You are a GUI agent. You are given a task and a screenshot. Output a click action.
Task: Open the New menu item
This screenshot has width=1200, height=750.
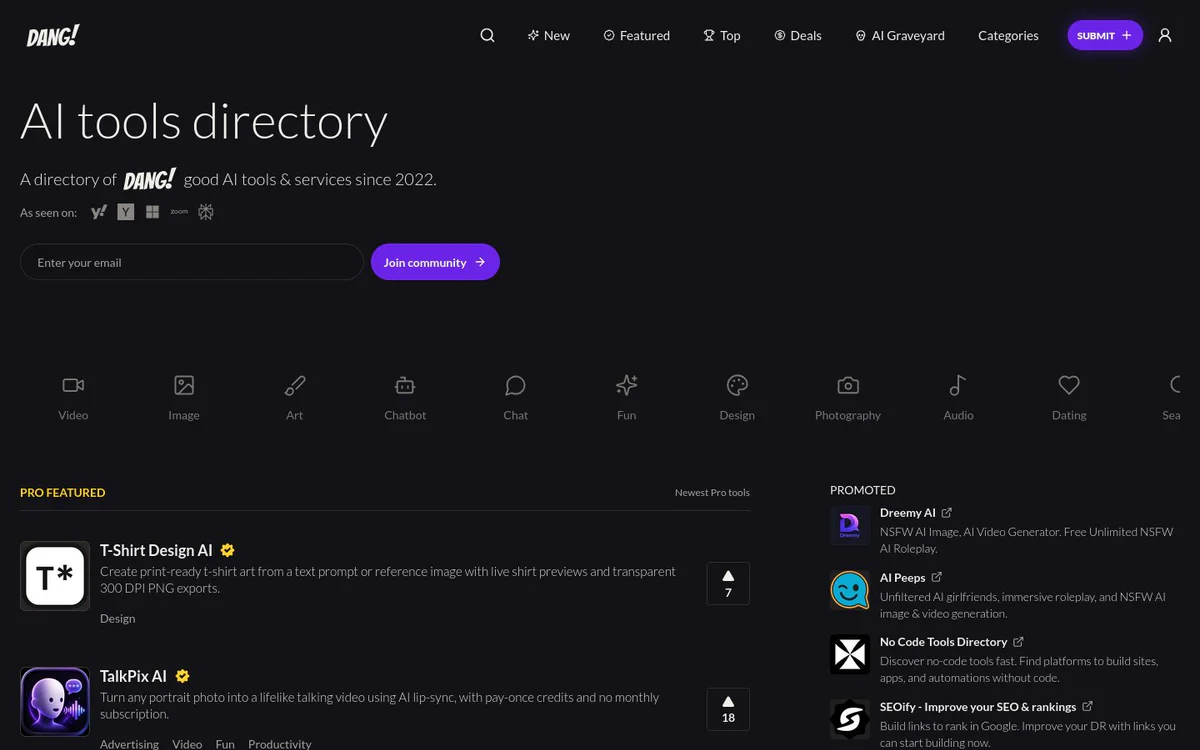click(549, 35)
